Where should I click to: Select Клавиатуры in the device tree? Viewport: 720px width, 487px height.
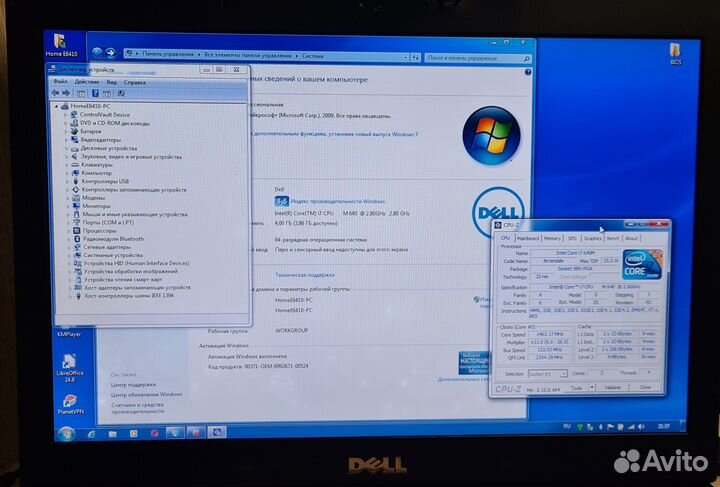coord(97,165)
